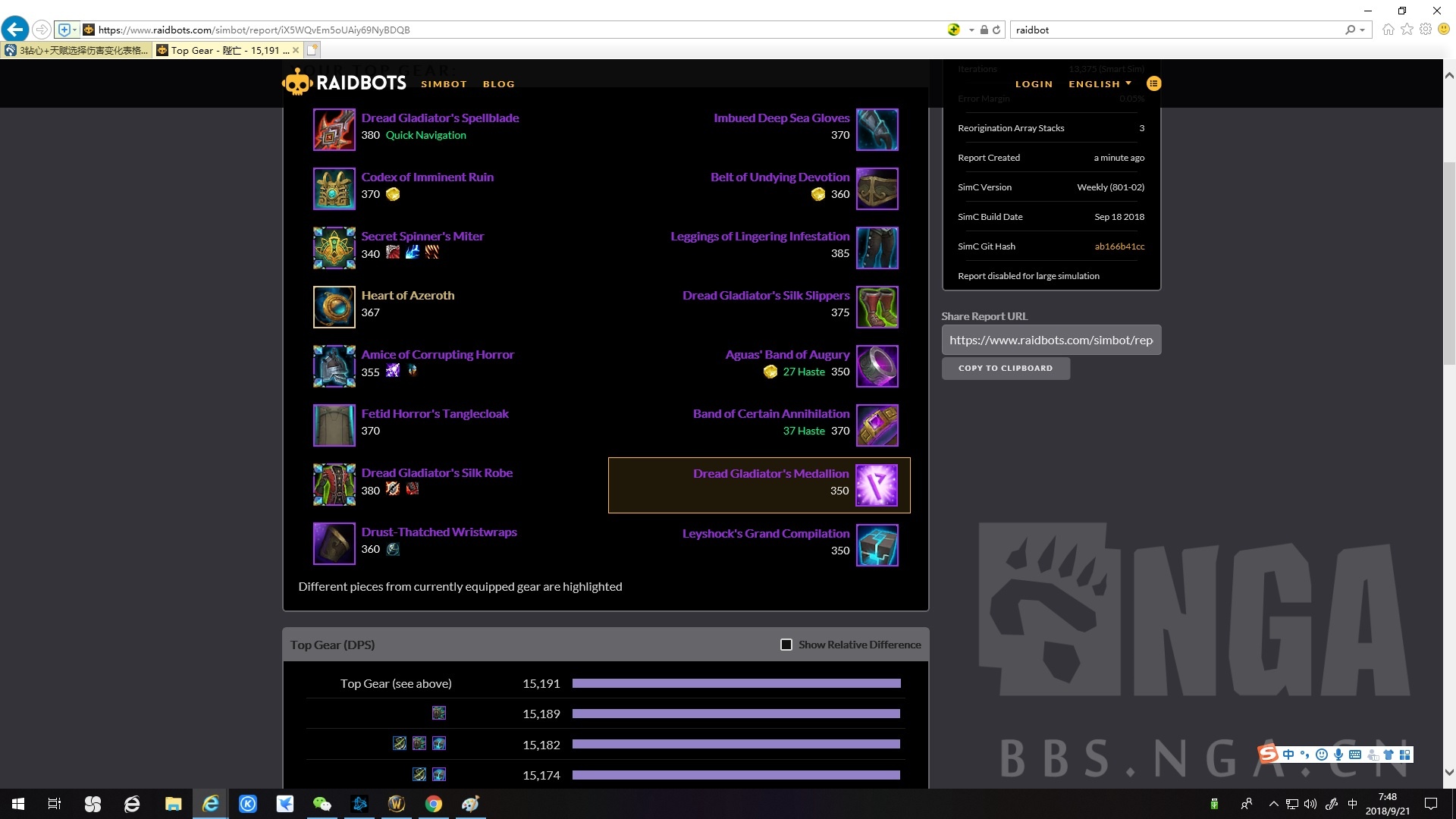
Task: Click the Dread Gladiator's Medallion icon
Action: pos(877,485)
